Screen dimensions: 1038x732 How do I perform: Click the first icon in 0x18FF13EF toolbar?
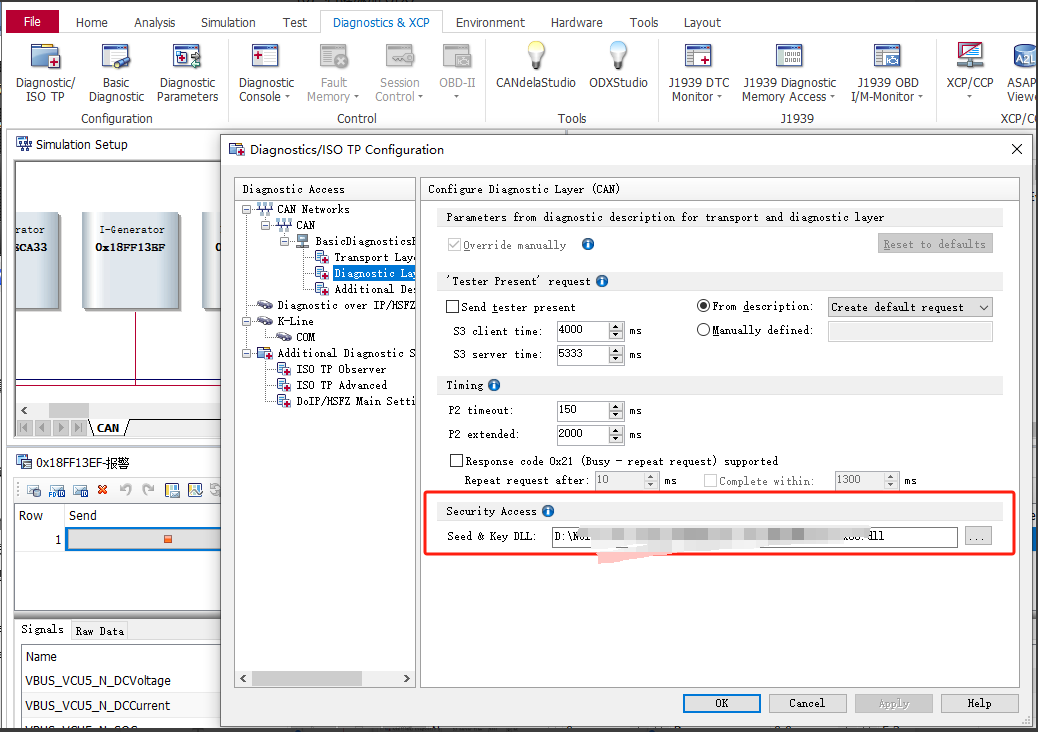[x=34, y=490]
